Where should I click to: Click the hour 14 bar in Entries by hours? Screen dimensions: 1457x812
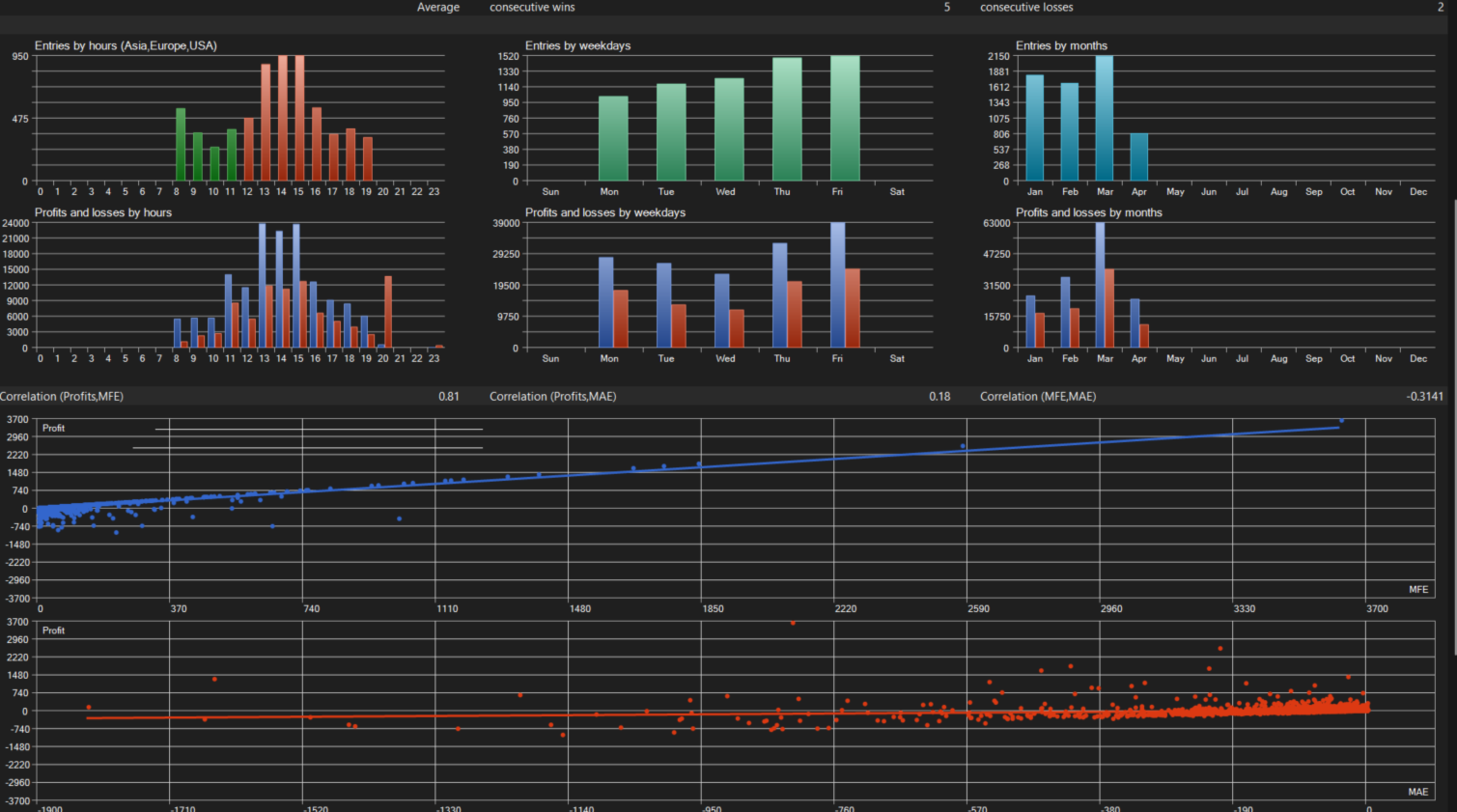(282, 118)
